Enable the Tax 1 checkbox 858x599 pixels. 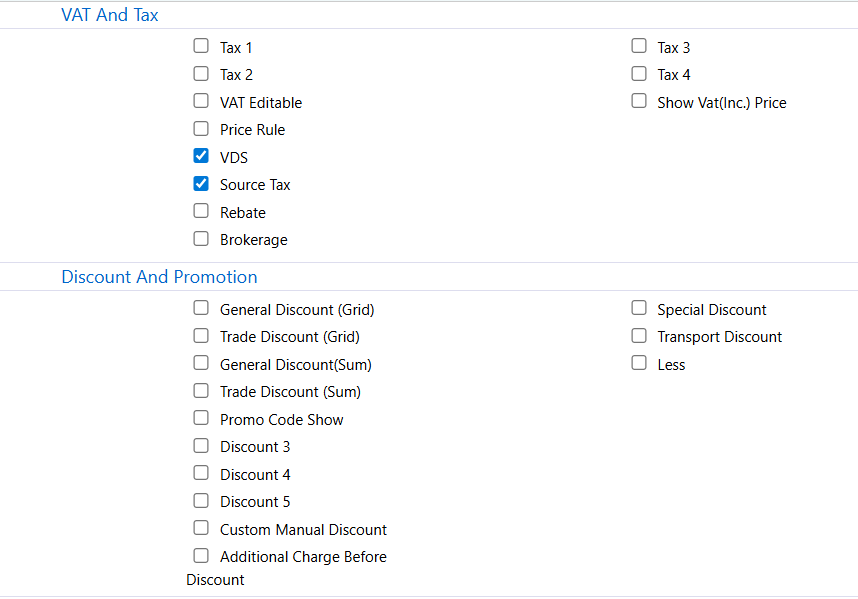coord(201,46)
